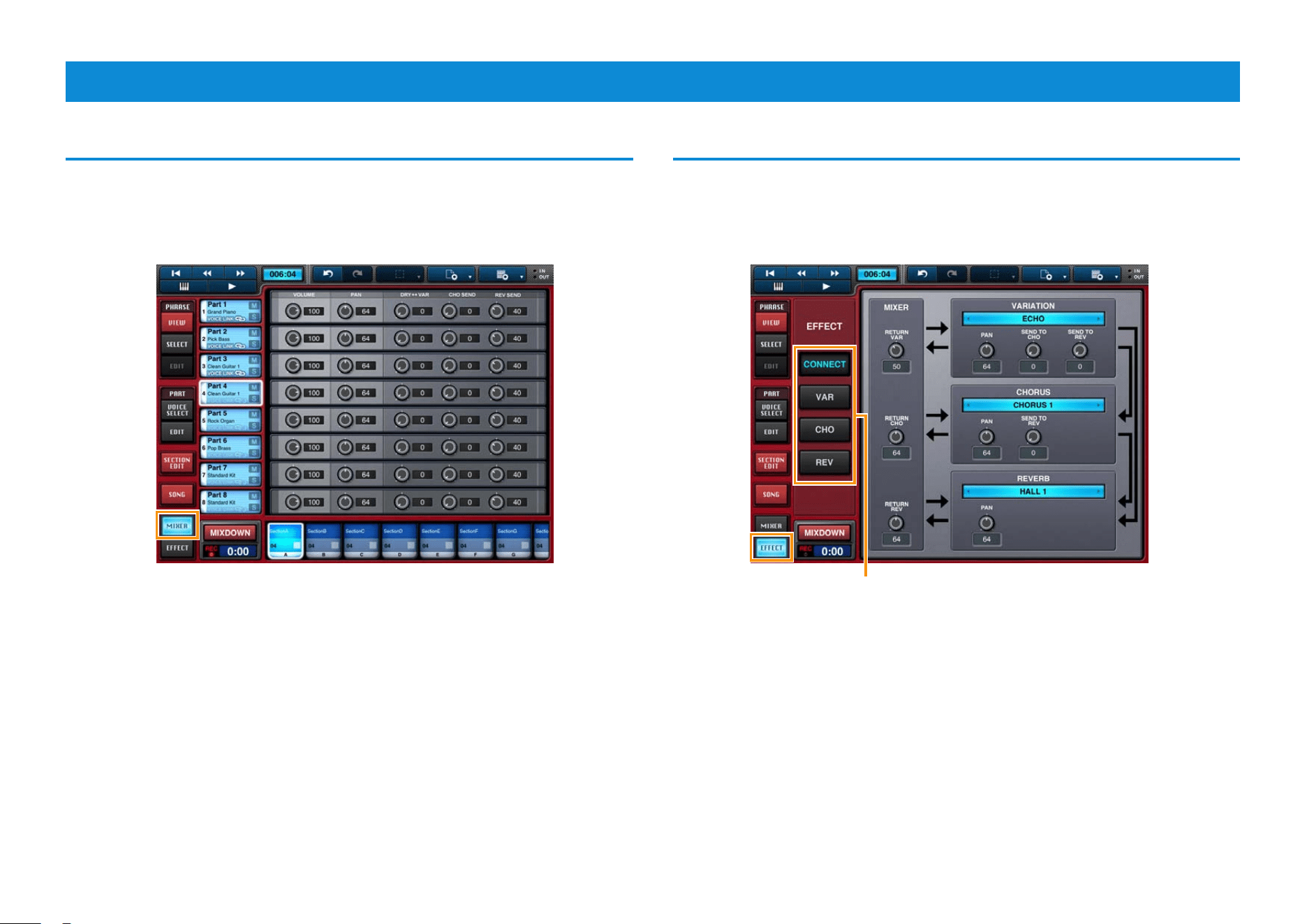Open the CHORUS 1 type selector
This screenshot has width=1307, height=924.
(1033, 405)
